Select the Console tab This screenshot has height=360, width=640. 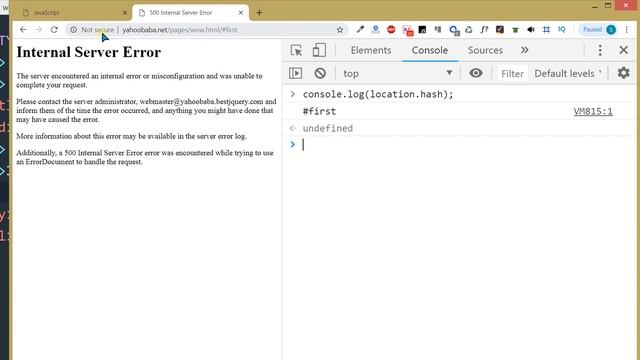coord(430,50)
